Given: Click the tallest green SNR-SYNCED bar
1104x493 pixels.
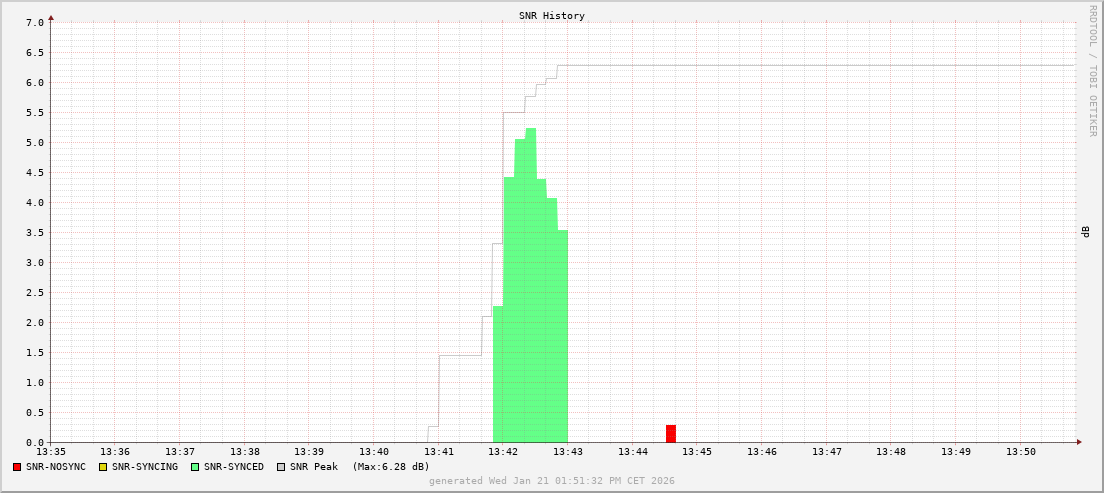Looking at the screenshot, I should [531, 280].
